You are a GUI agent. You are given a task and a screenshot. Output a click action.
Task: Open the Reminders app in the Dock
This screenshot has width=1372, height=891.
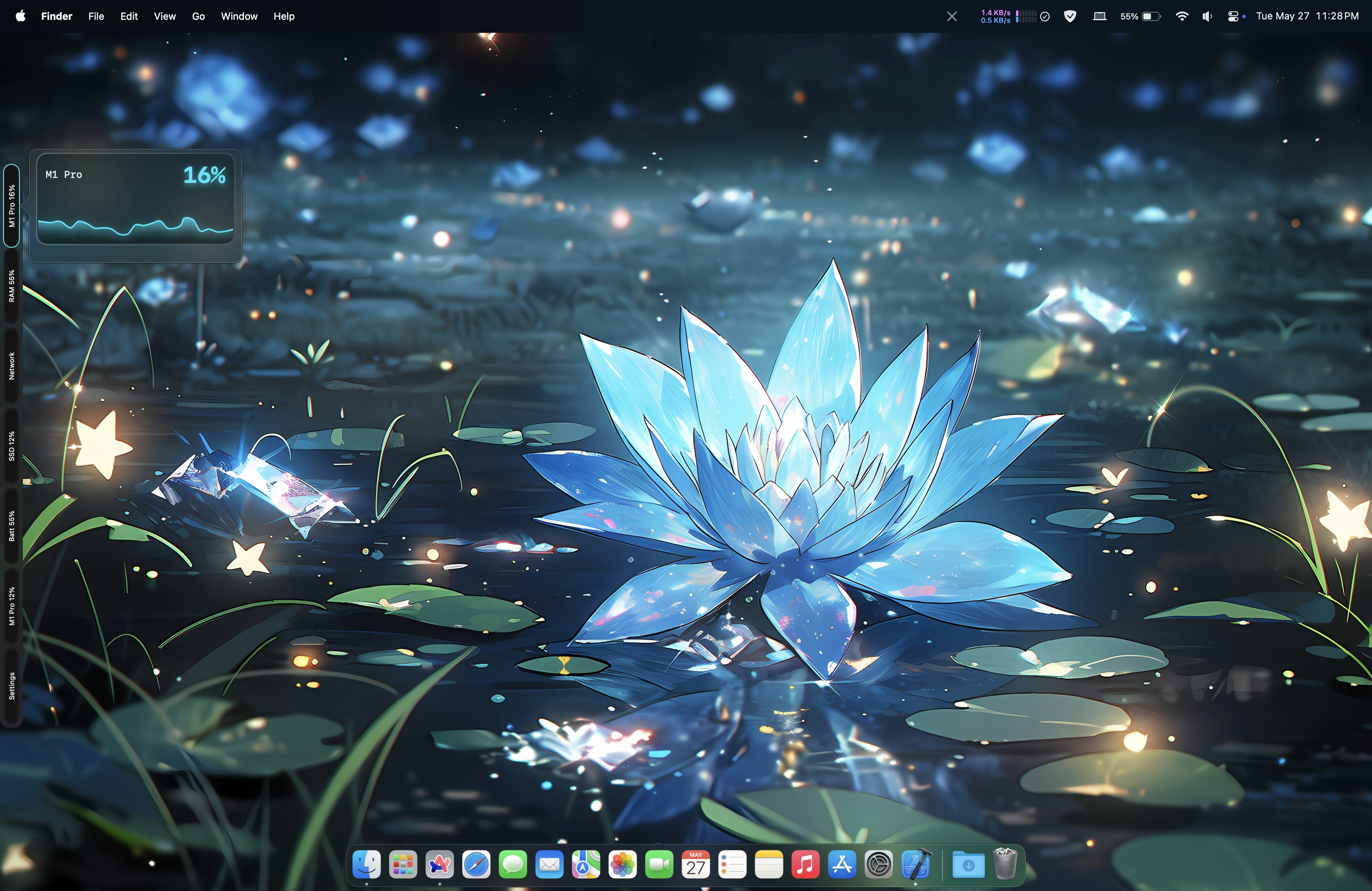[732, 864]
